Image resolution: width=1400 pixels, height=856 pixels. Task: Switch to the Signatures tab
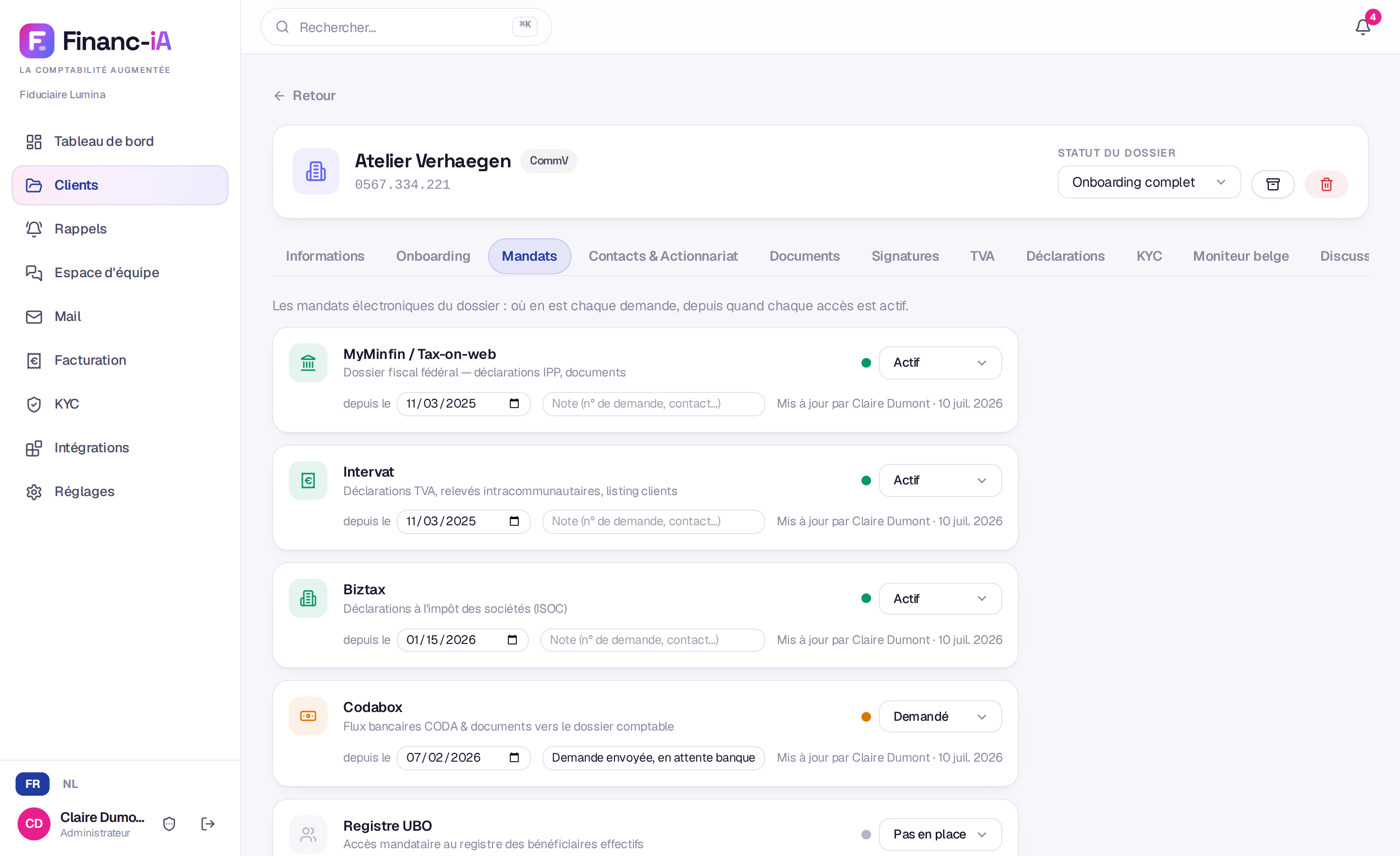coord(905,256)
